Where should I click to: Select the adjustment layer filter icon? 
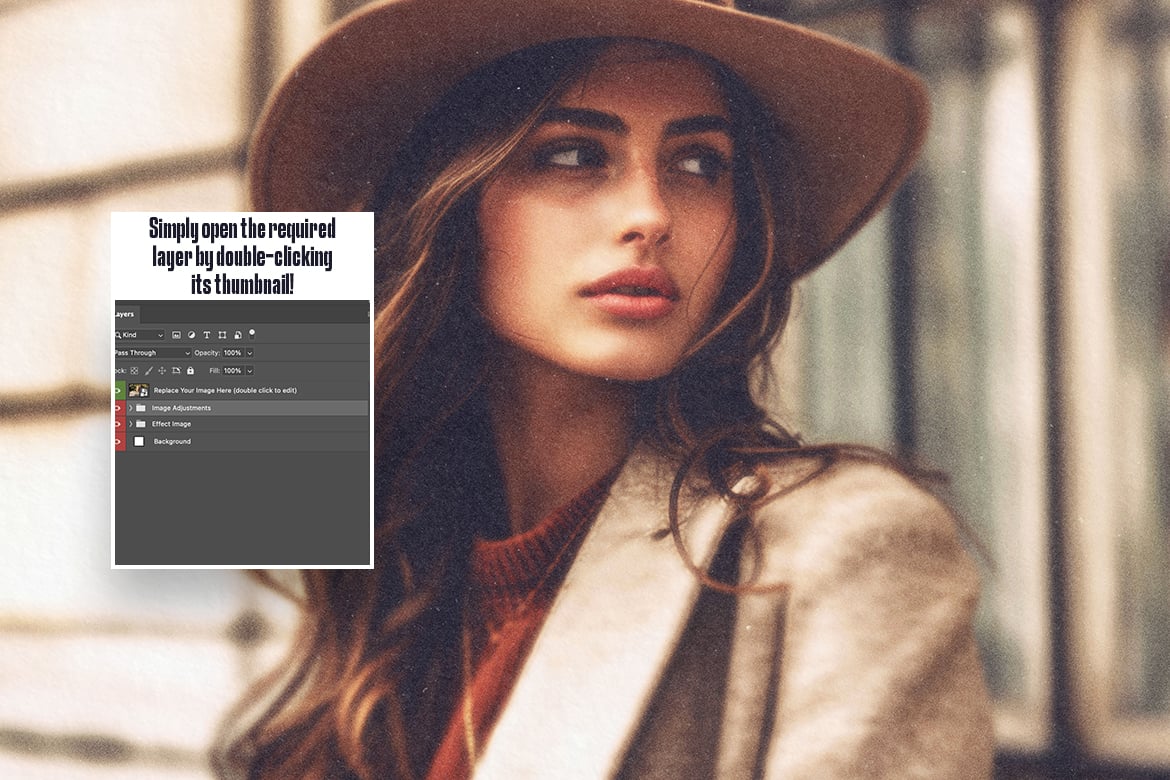191,335
